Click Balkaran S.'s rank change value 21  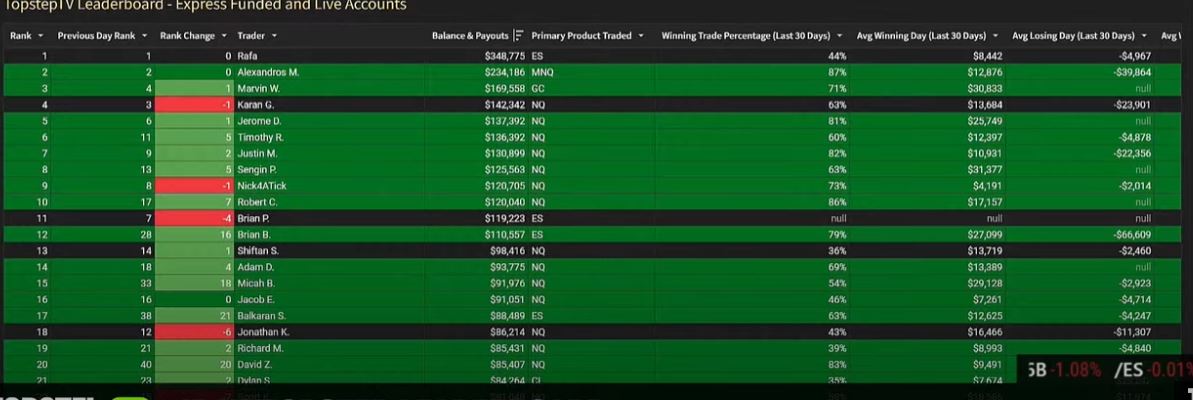[224, 316]
